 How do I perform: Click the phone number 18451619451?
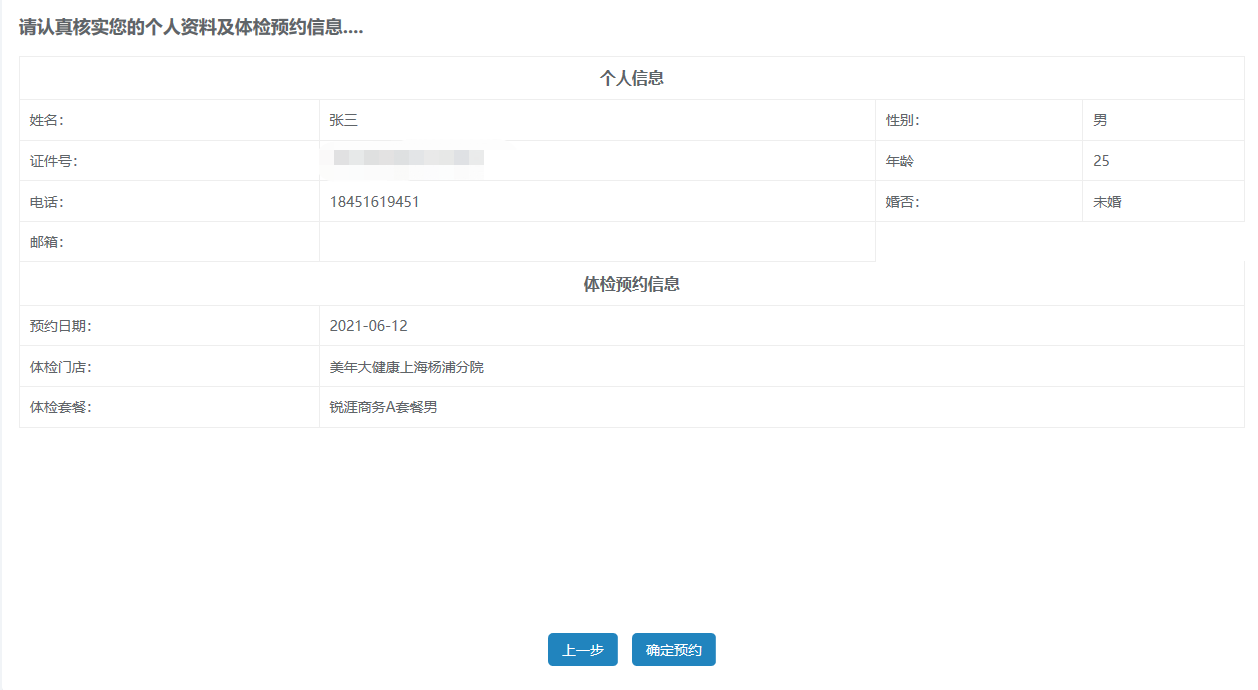click(x=374, y=202)
